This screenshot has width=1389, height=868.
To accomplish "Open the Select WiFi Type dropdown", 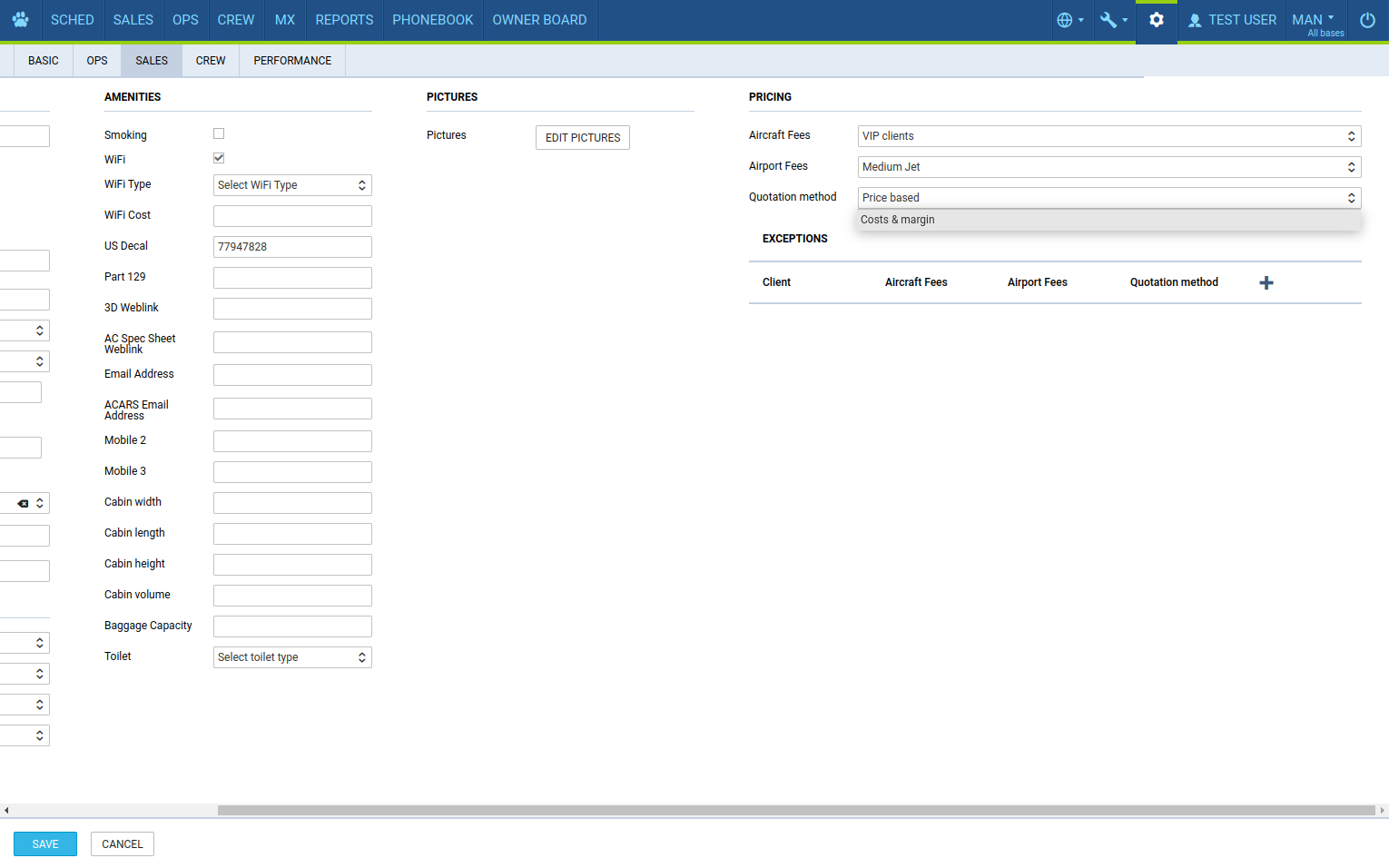I will click(292, 185).
